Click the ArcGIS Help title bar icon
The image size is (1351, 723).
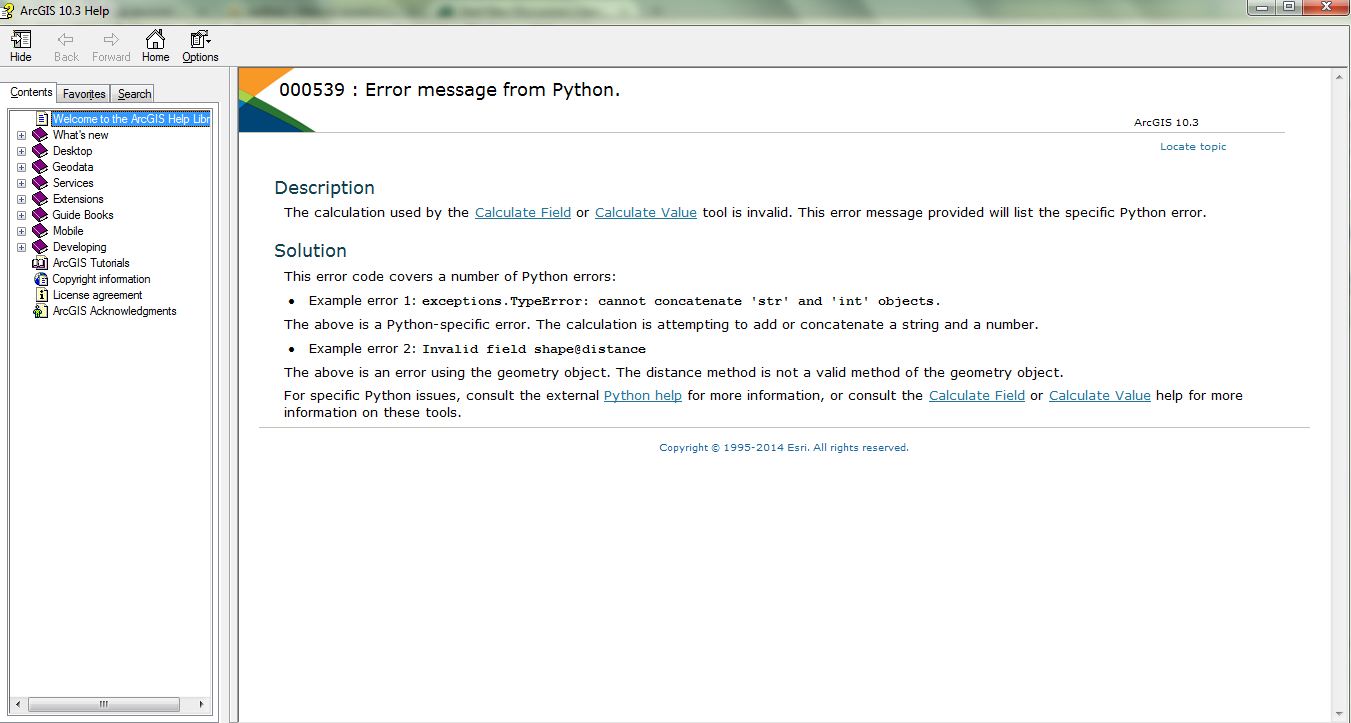coord(9,10)
